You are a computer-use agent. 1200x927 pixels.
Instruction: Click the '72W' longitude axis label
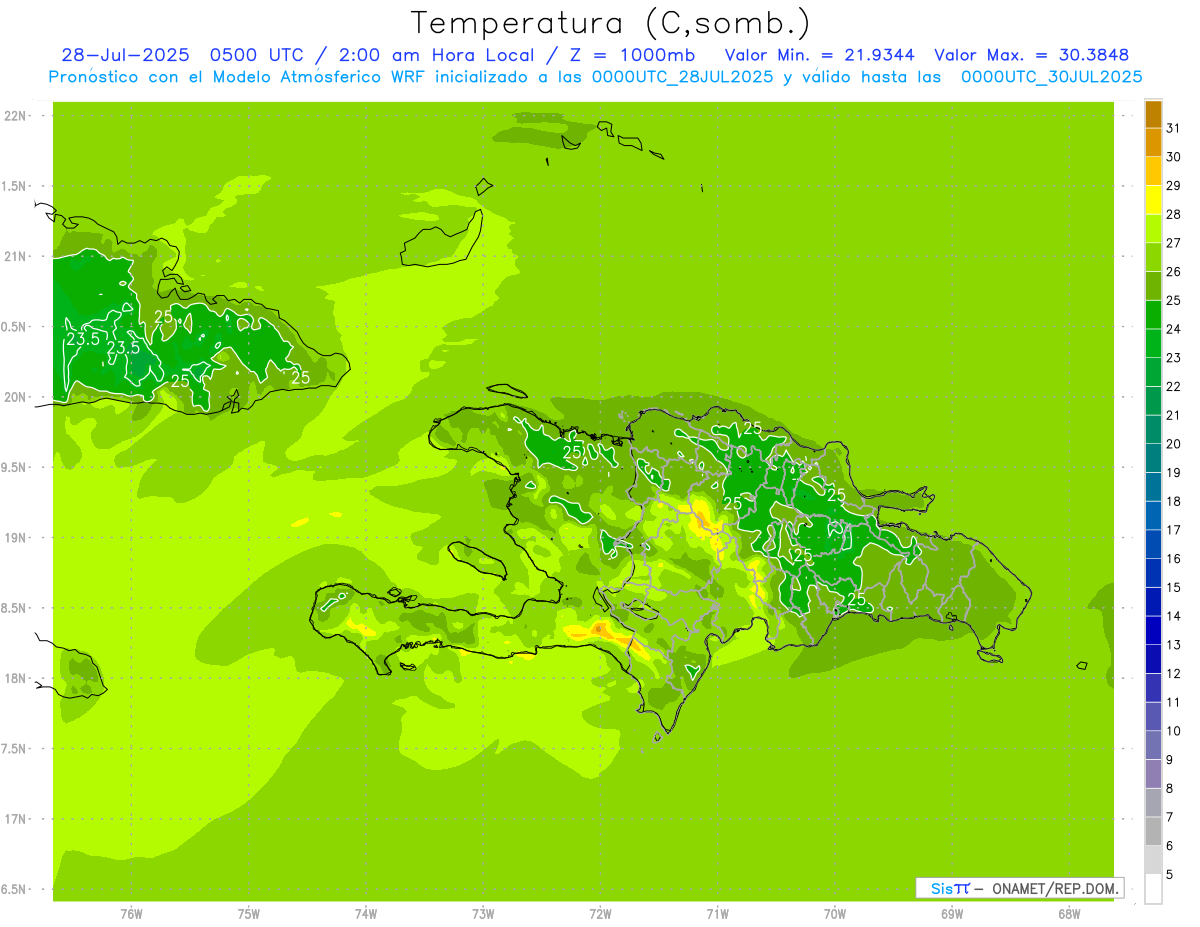600,913
